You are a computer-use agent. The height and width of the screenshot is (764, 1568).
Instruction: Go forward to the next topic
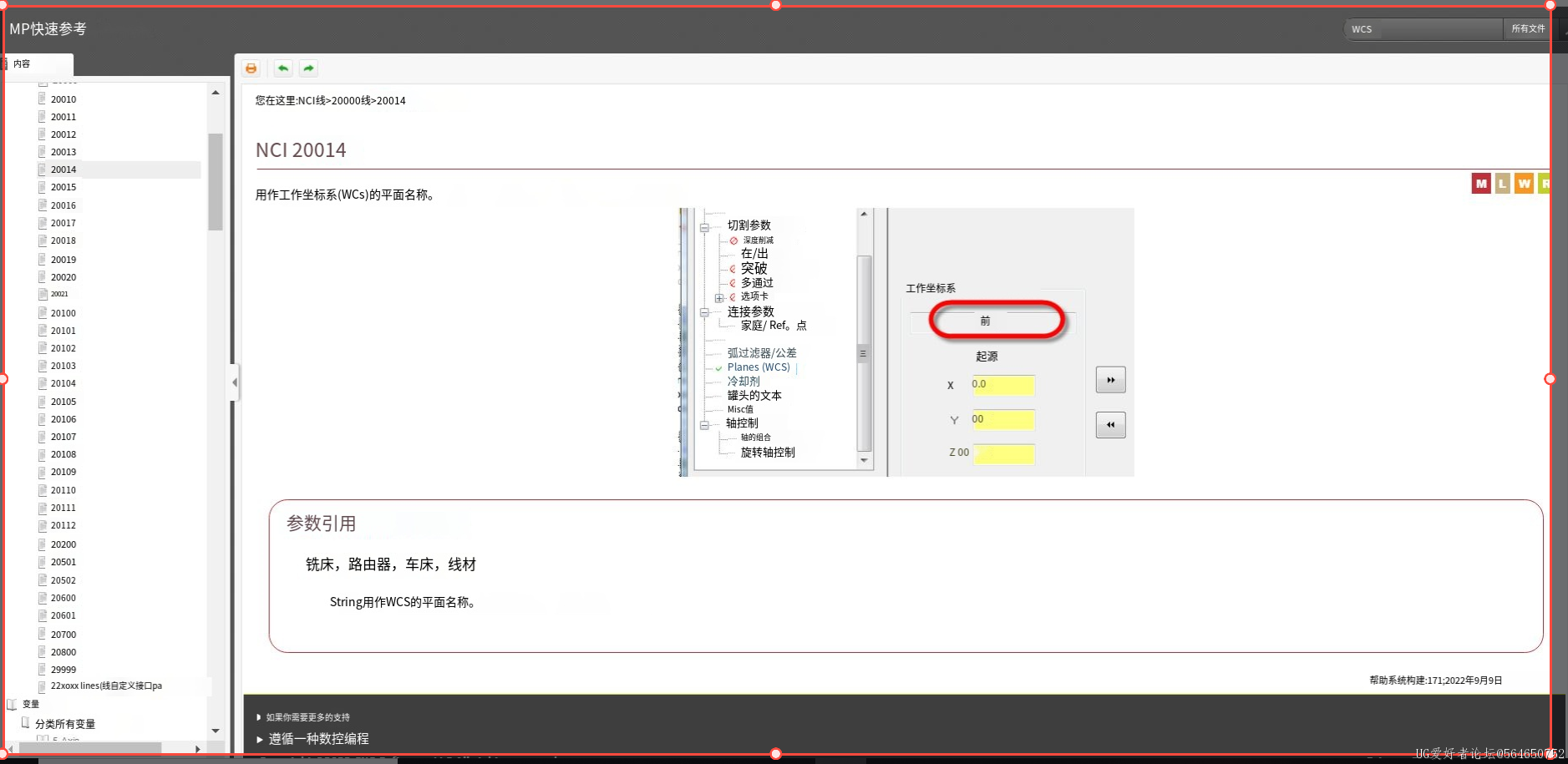(309, 68)
